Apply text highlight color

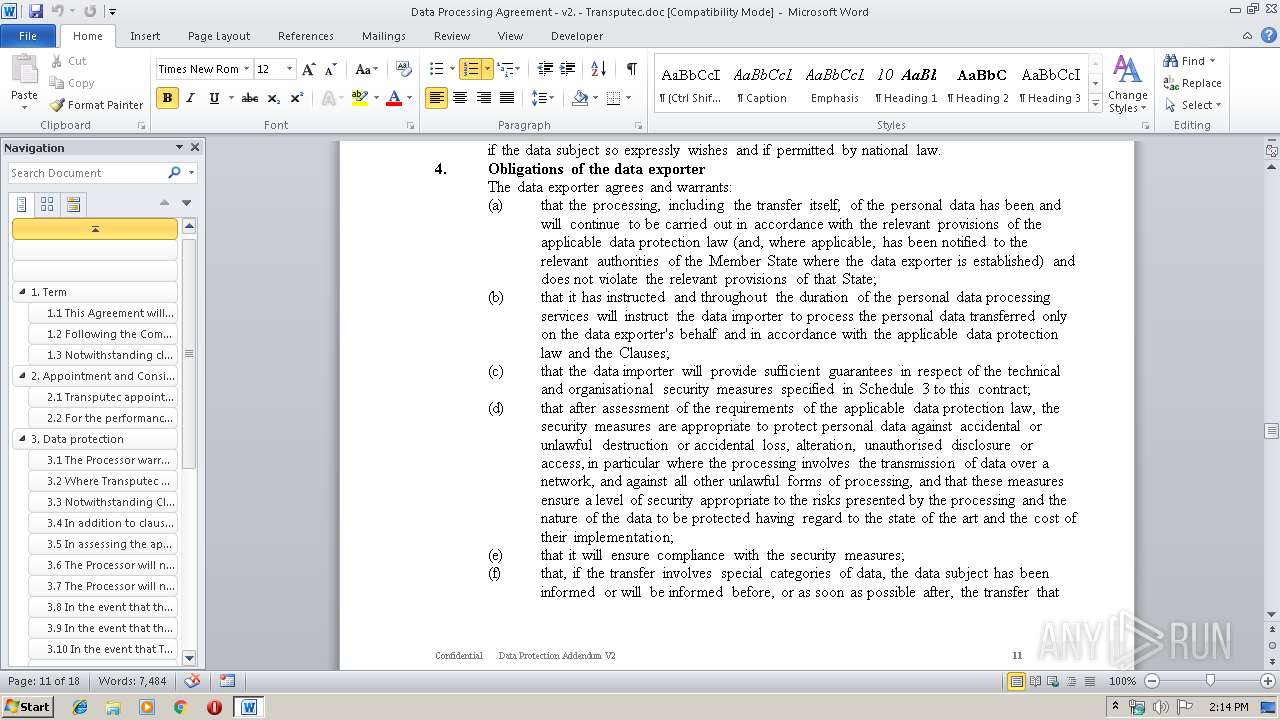(x=359, y=98)
